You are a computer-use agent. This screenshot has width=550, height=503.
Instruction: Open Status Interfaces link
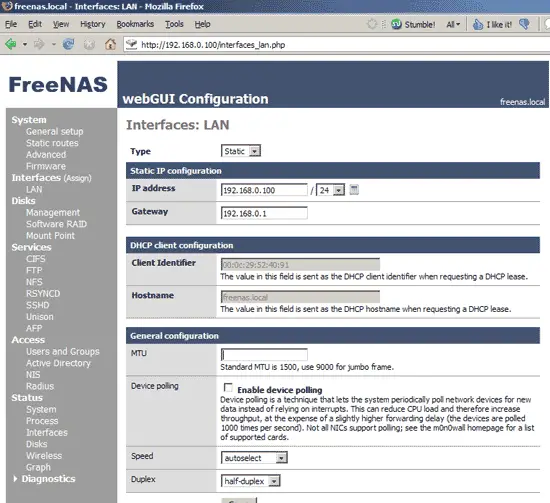coord(47,432)
